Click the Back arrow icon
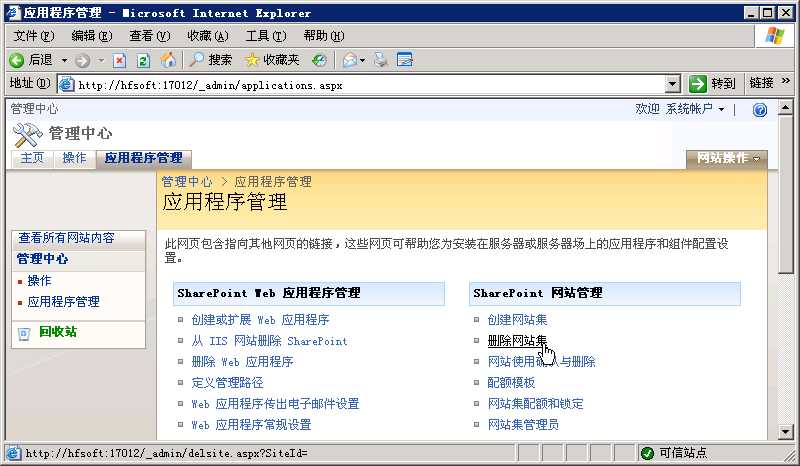The height and width of the screenshot is (466, 800). point(16,61)
